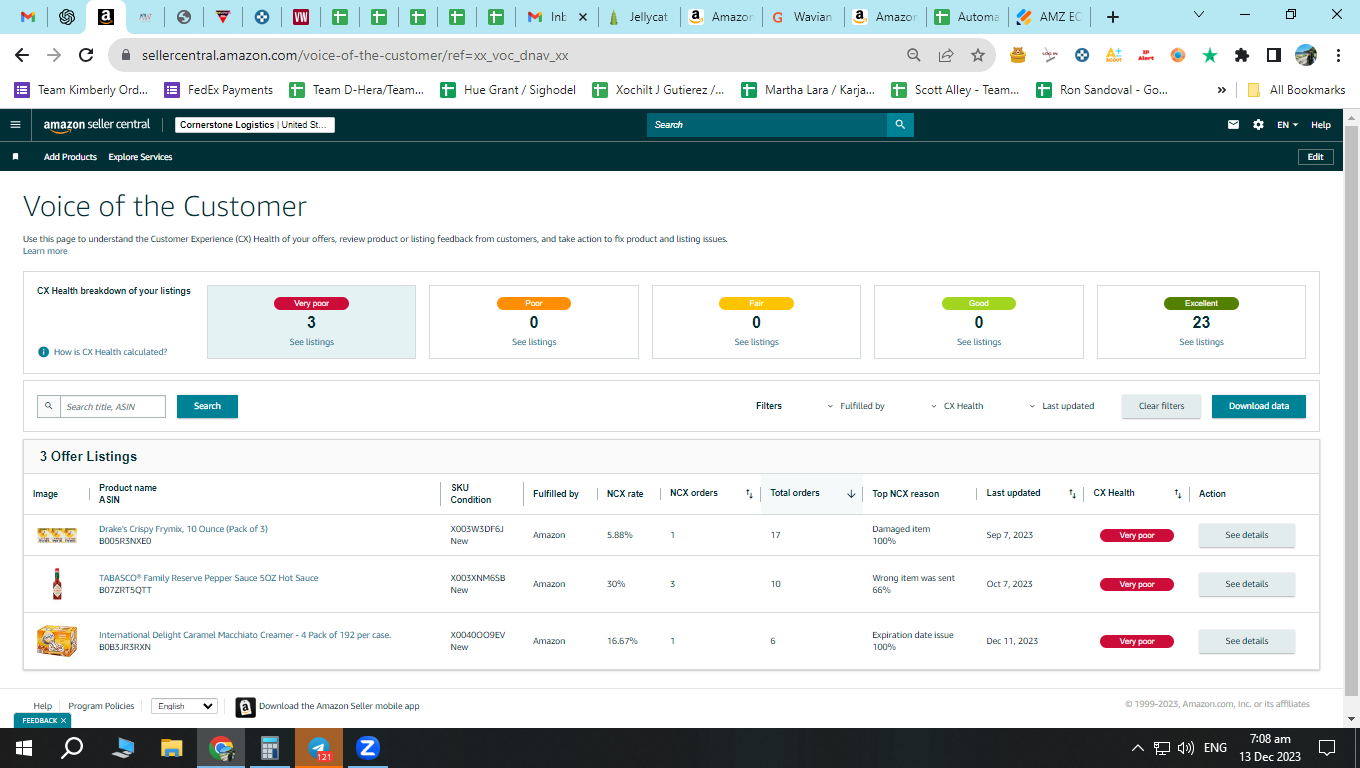Expand the CX Health filter dropdown
This screenshot has width=1360, height=768.
pos(957,406)
